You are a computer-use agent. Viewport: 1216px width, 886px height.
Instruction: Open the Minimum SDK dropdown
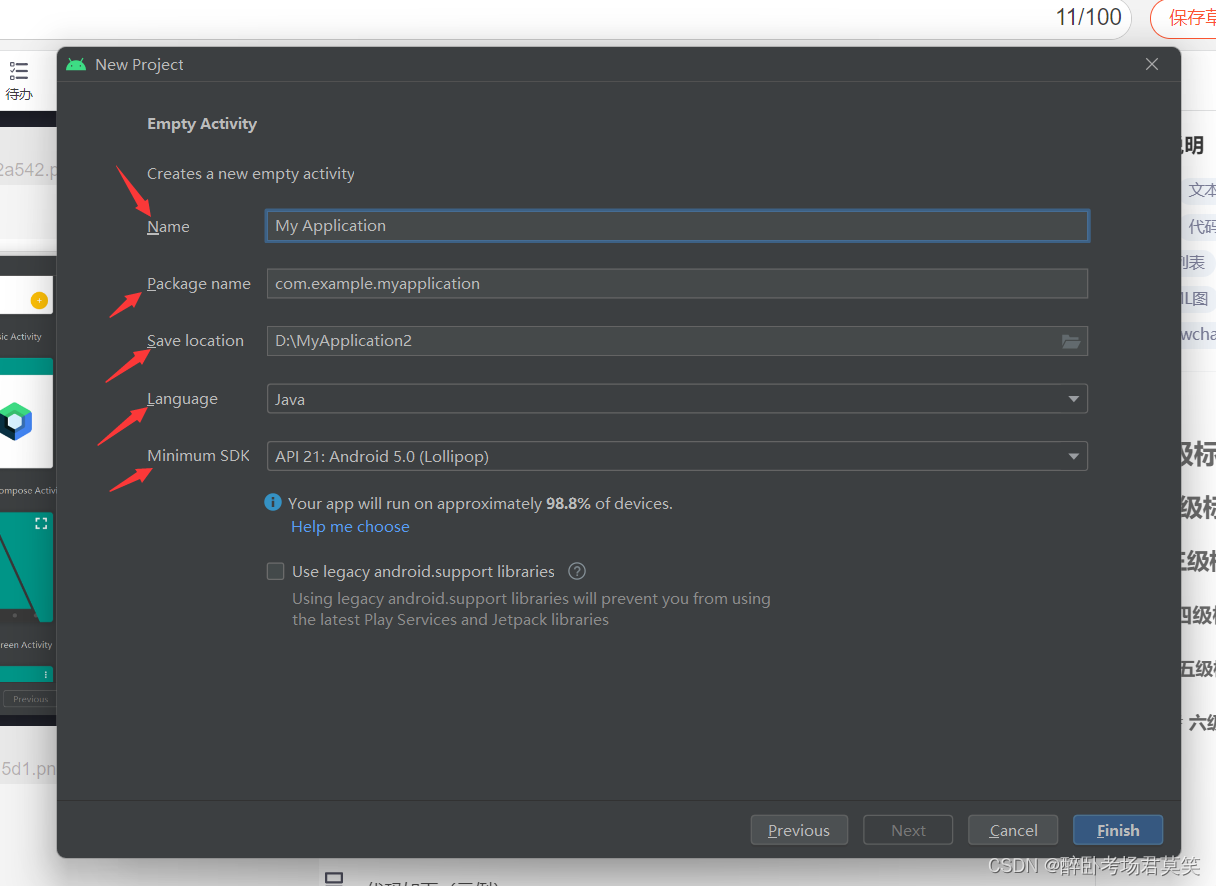pos(677,457)
